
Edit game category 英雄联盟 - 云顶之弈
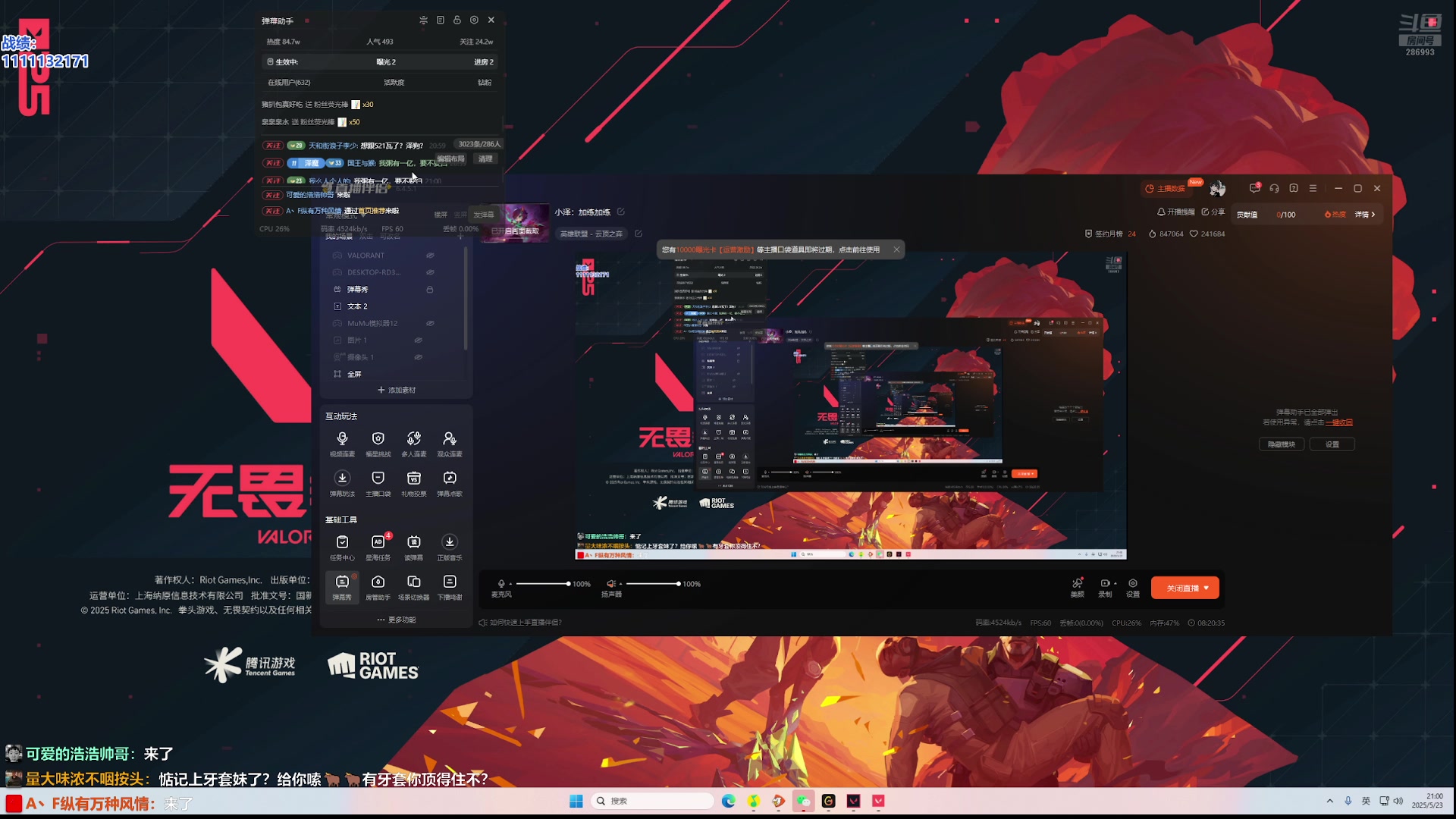pos(639,234)
